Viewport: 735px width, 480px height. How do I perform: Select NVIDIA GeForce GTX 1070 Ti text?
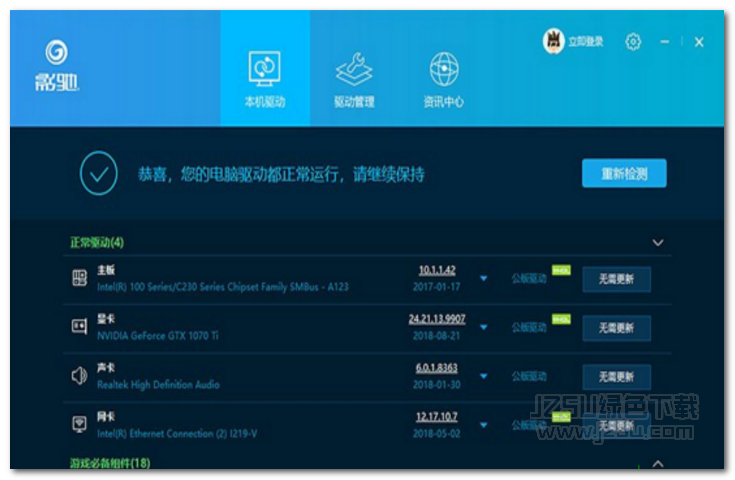pyautogui.click(x=158, y=336)
